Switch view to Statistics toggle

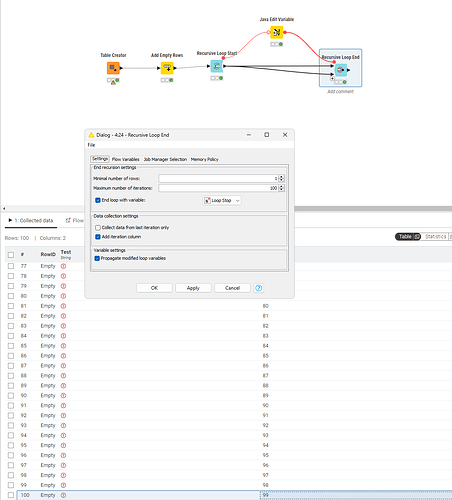(435, 236)
